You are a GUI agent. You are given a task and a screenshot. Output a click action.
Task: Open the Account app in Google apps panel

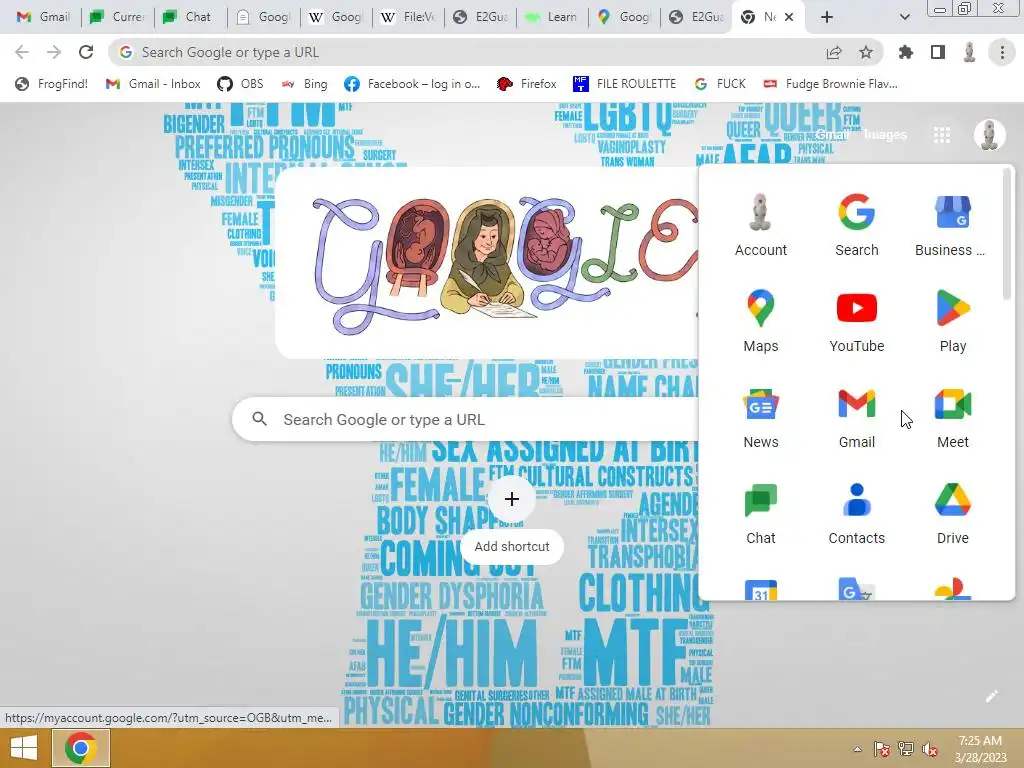(x=760, y=225)
